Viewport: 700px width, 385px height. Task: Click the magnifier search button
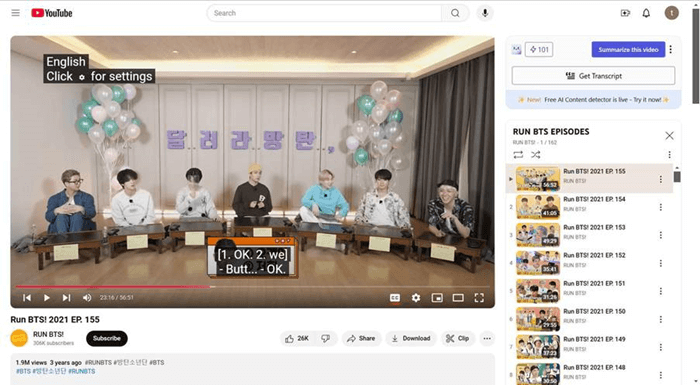[455, 13]
